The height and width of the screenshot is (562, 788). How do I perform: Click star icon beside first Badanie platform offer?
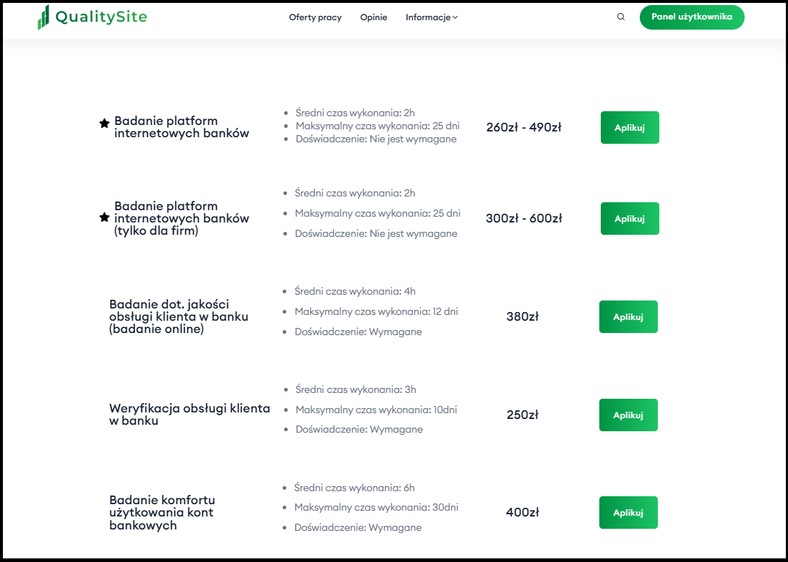(104, 123)
